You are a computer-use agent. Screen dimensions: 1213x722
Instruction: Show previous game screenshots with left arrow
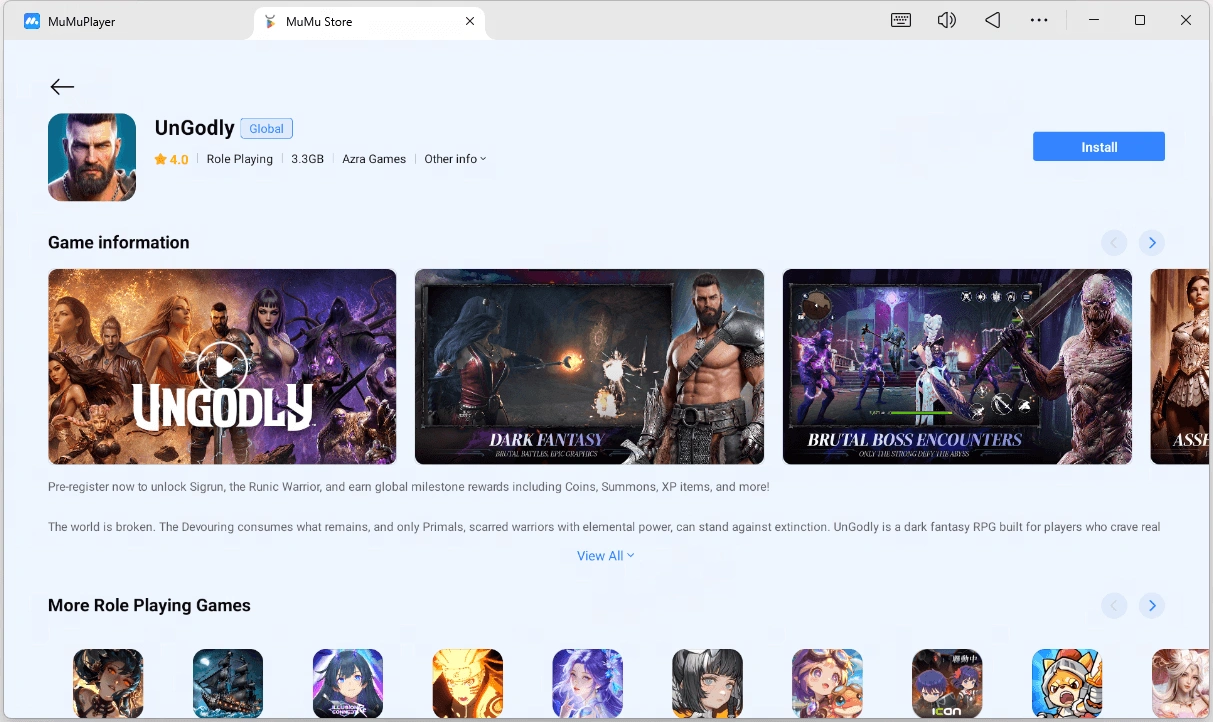1114,243
